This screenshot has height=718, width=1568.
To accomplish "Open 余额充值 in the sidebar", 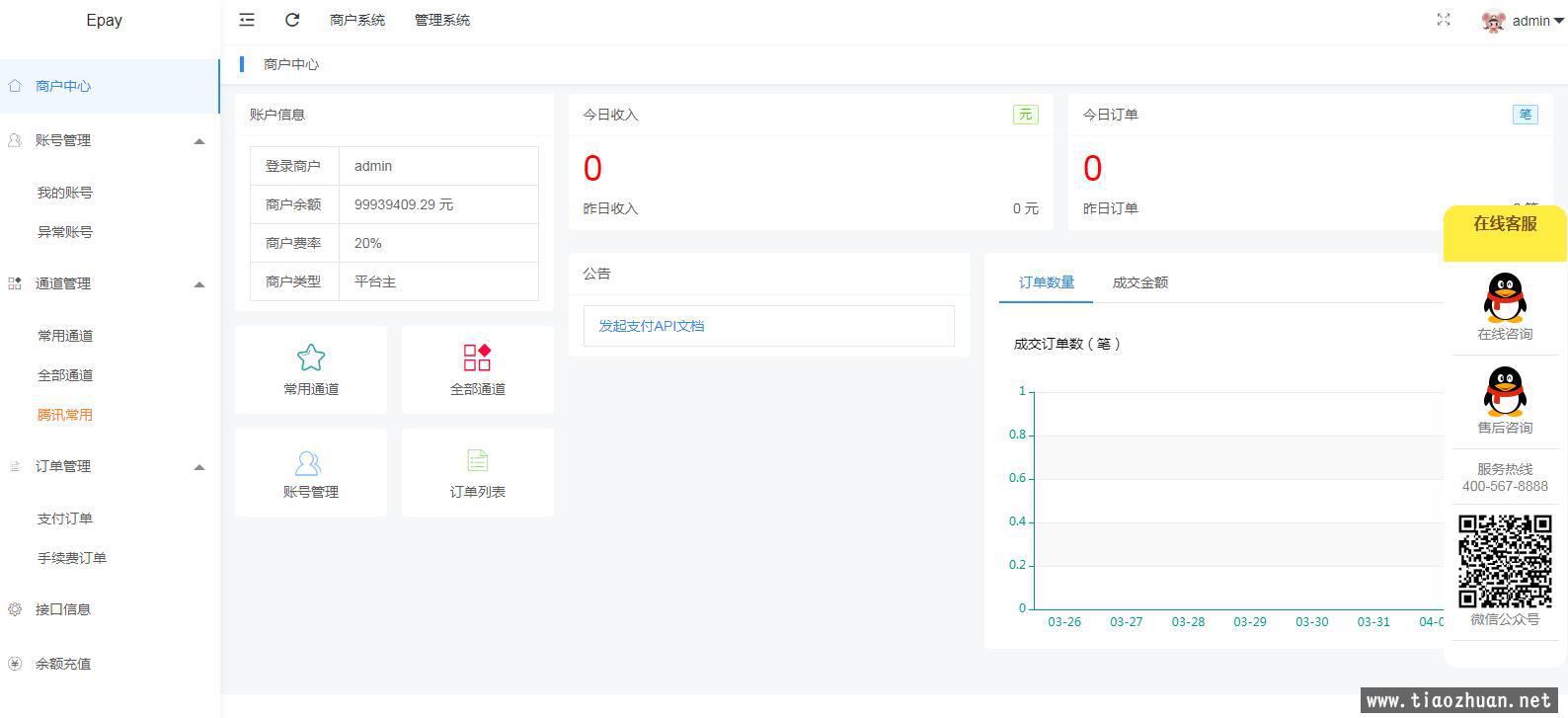I will [x=63, y=664].
